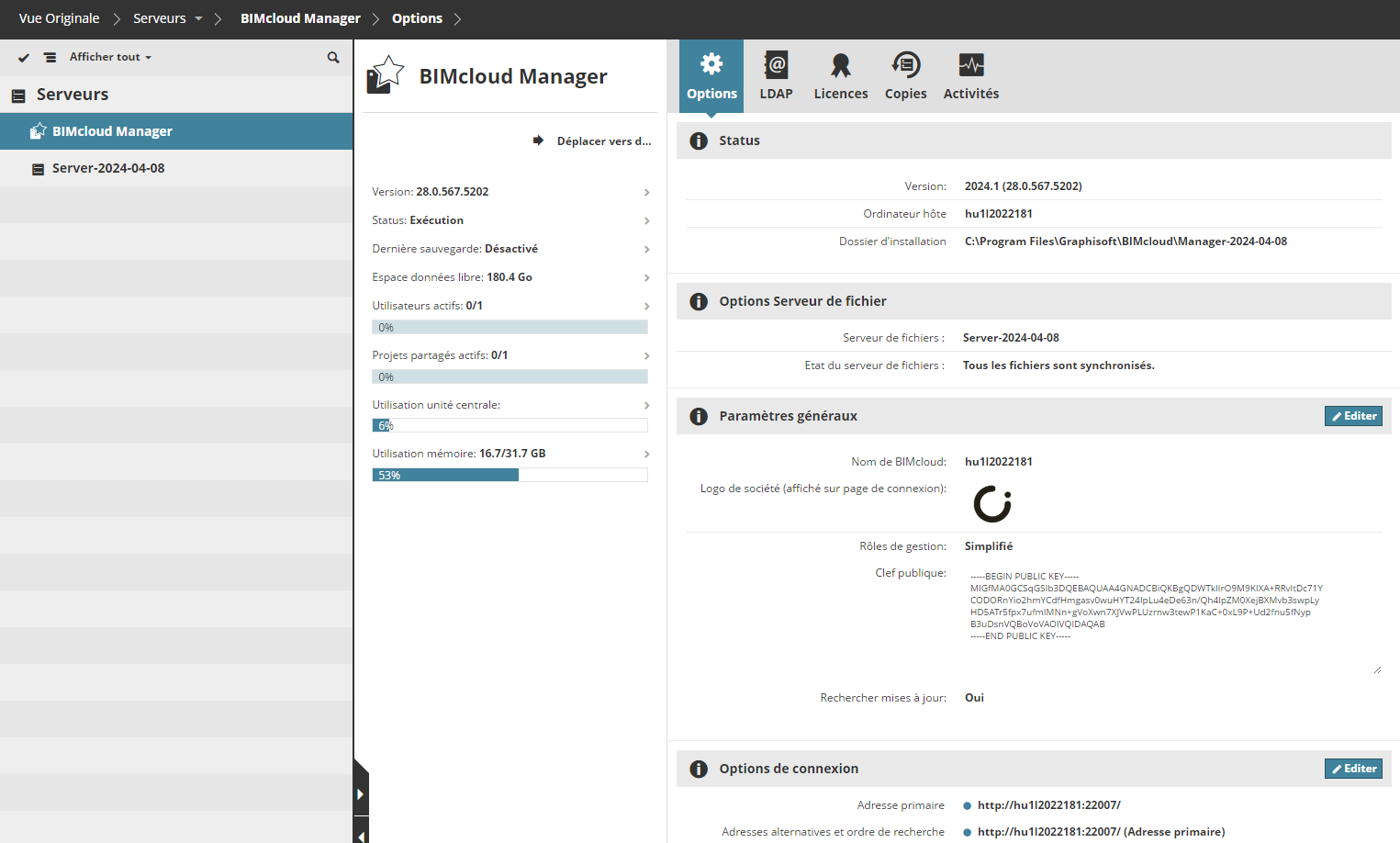Click the Projets partagés actifs 0% progress bar
This screenshot has height=843, width=1400.
coord(510,377)
